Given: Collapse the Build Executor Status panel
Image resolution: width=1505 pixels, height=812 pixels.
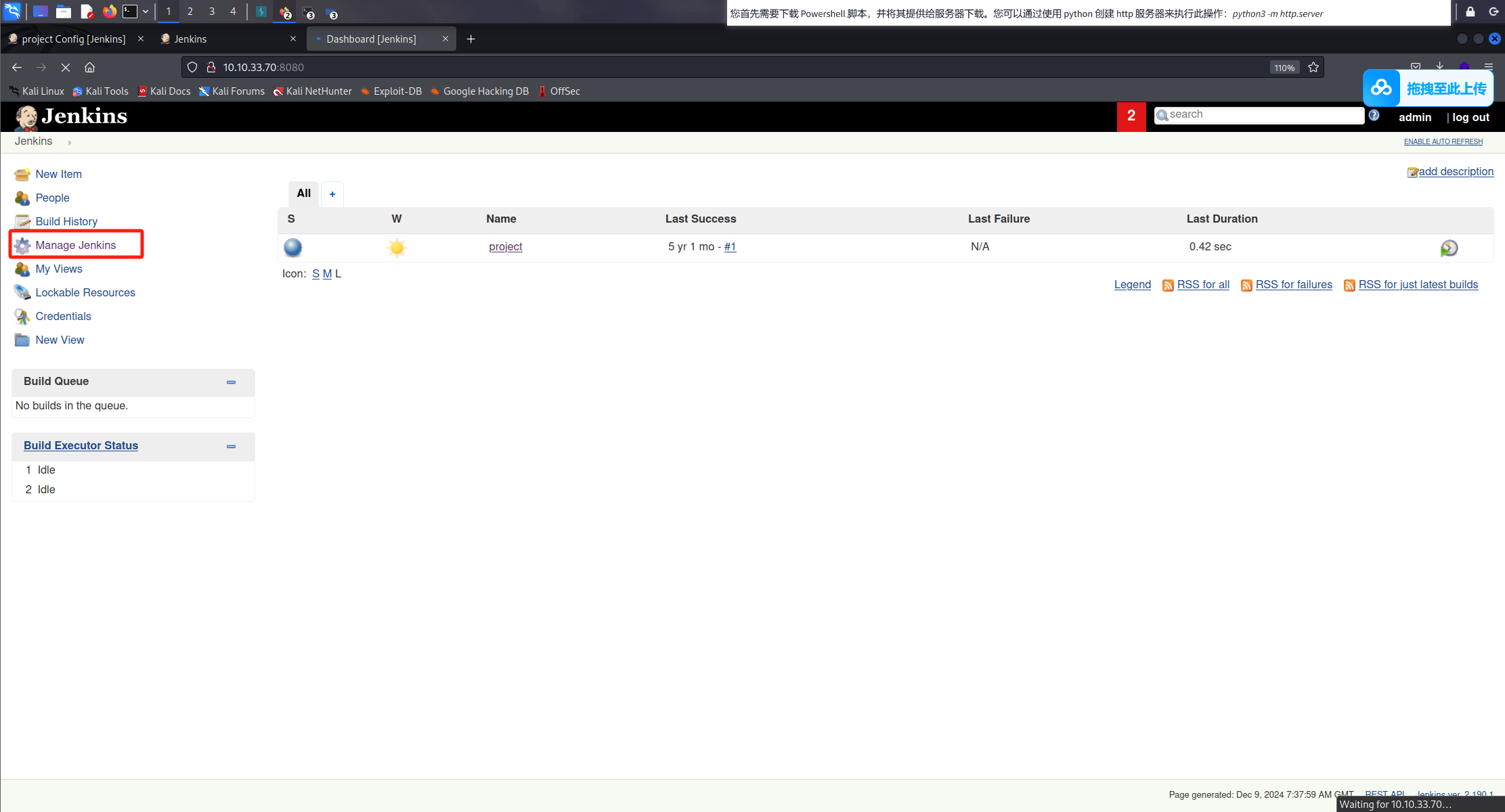Looking at the screenshot, I should pyautogui.click(x=231, y=447).
